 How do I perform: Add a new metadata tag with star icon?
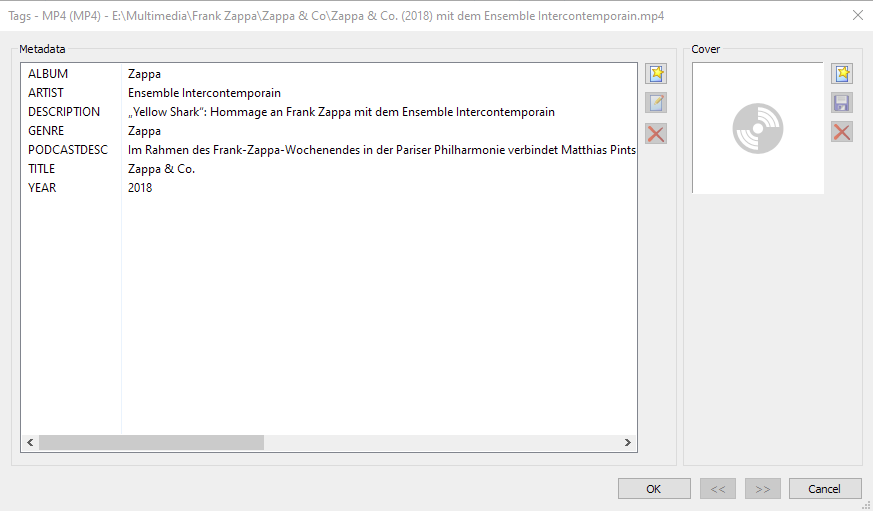[x=656, y=73]
